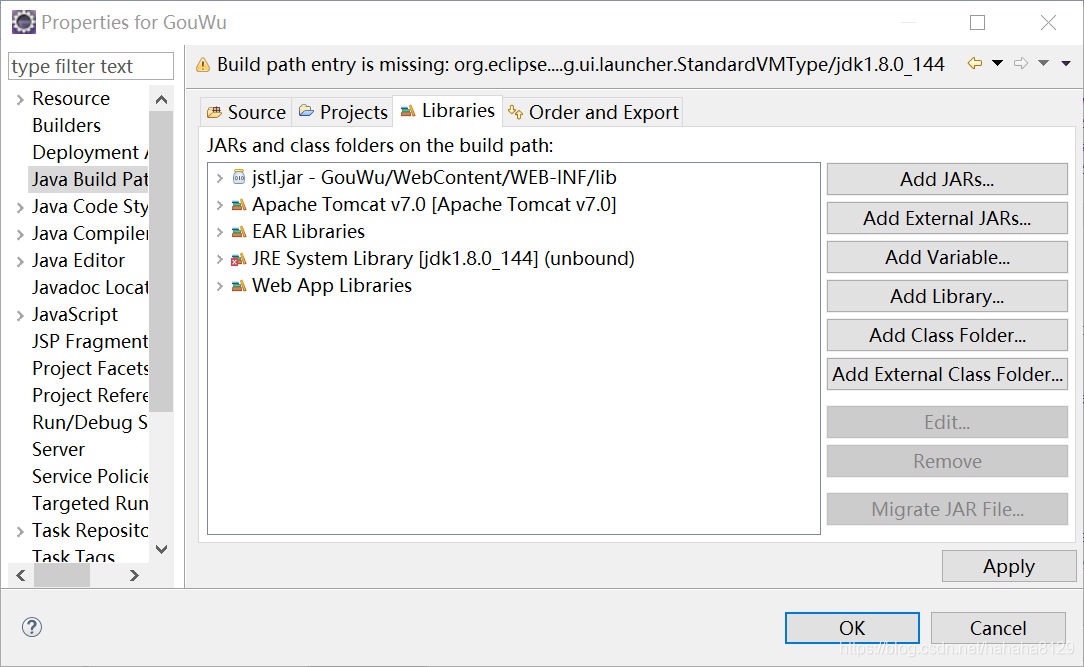Click the back navigation arrow icon

(975, 64)
